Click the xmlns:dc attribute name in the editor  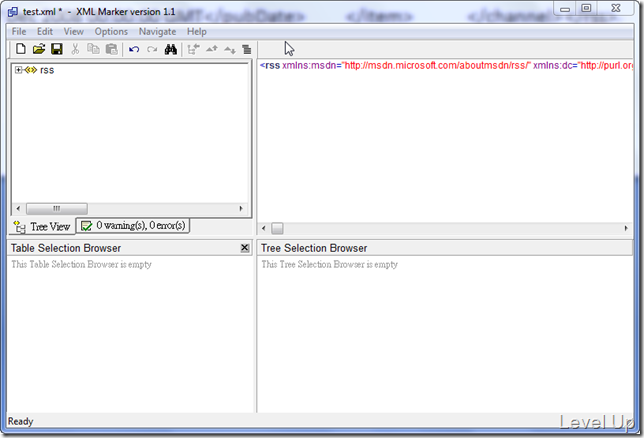pos(553,65)
